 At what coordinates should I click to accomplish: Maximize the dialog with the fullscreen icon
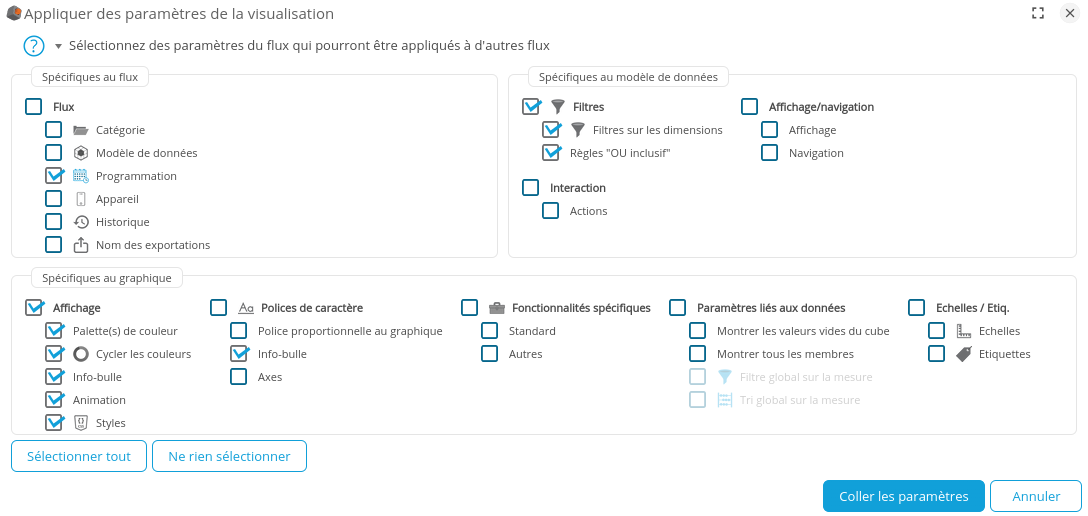[1038, 13]
